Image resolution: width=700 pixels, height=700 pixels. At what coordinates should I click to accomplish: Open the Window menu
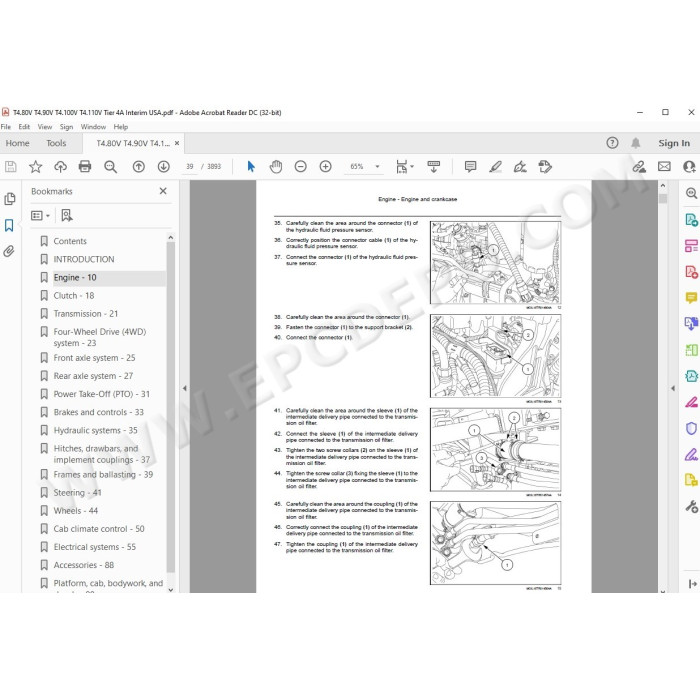pos(93,127)
